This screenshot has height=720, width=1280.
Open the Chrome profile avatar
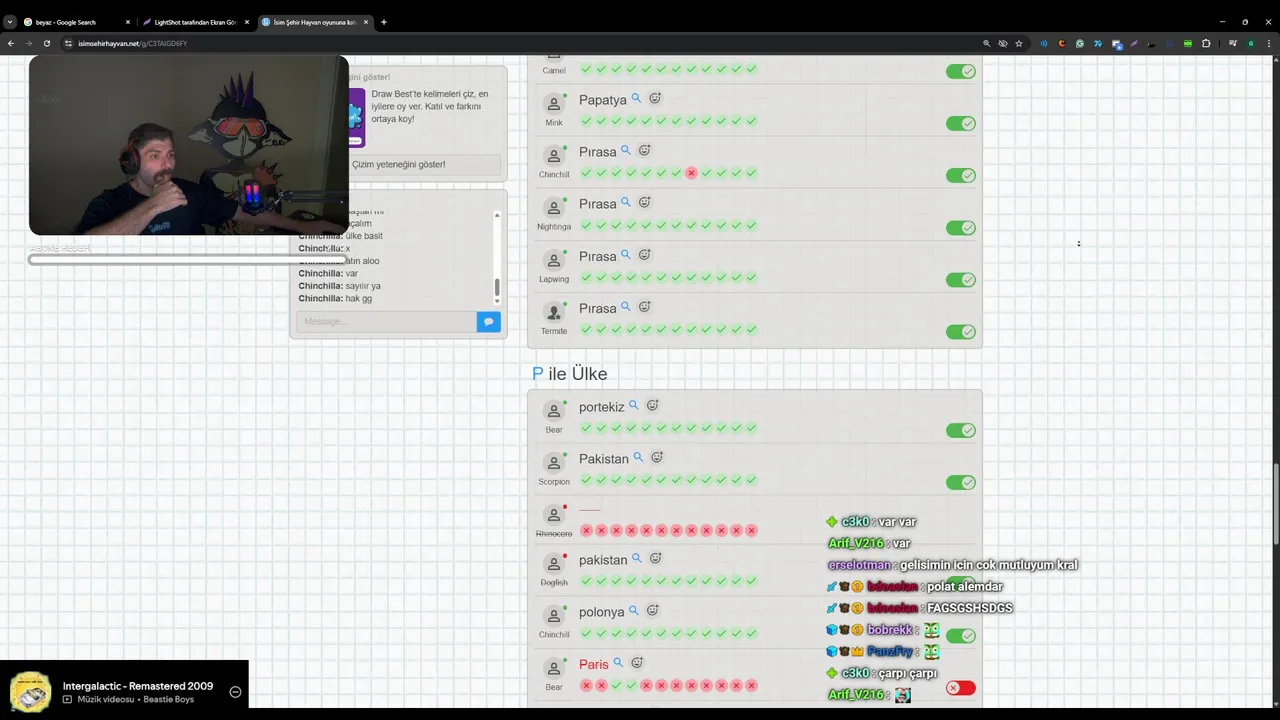[x=1250, y=43]
